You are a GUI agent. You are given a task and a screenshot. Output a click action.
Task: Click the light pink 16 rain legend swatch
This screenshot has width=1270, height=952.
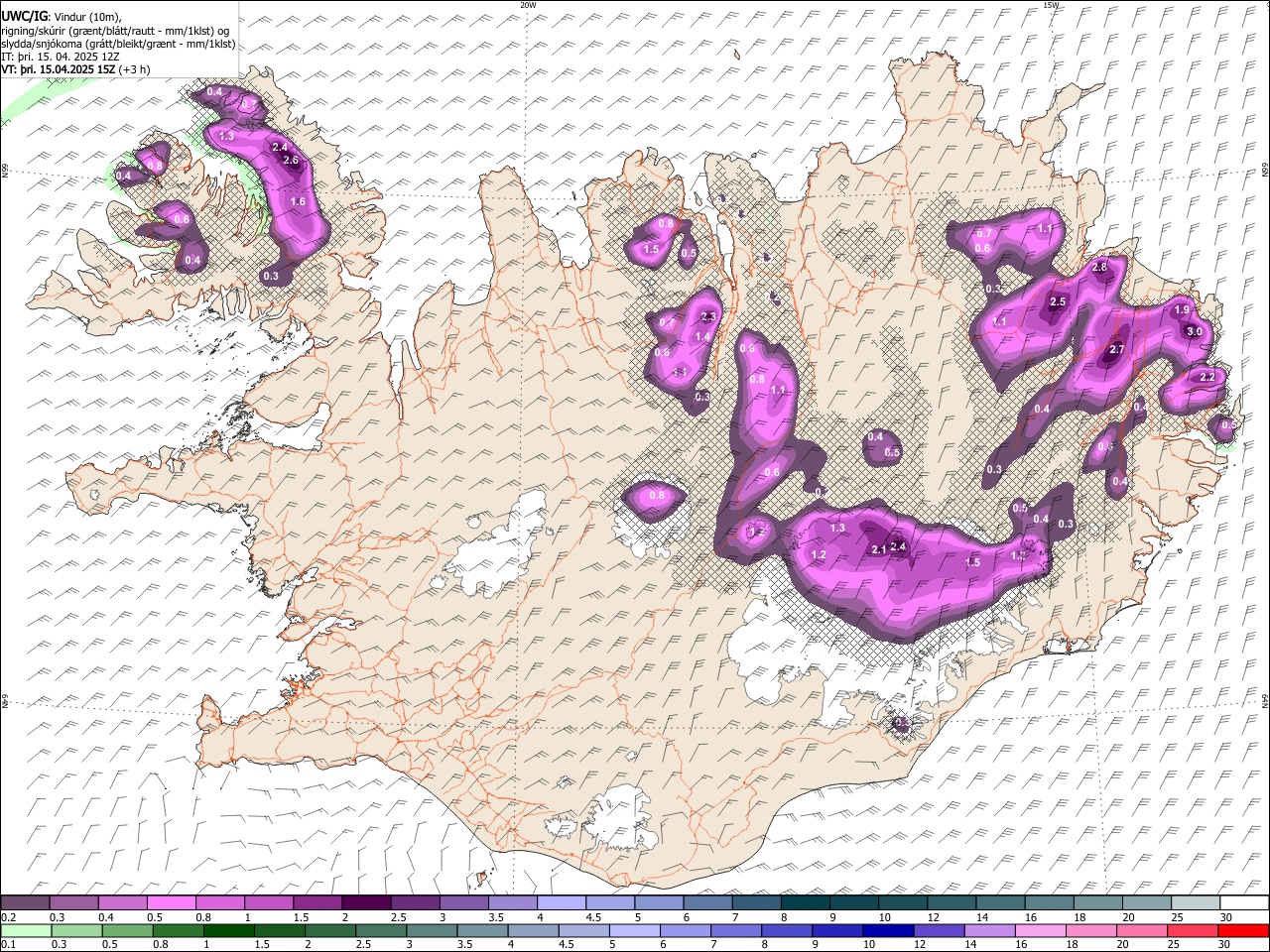tap(1041, 930)
